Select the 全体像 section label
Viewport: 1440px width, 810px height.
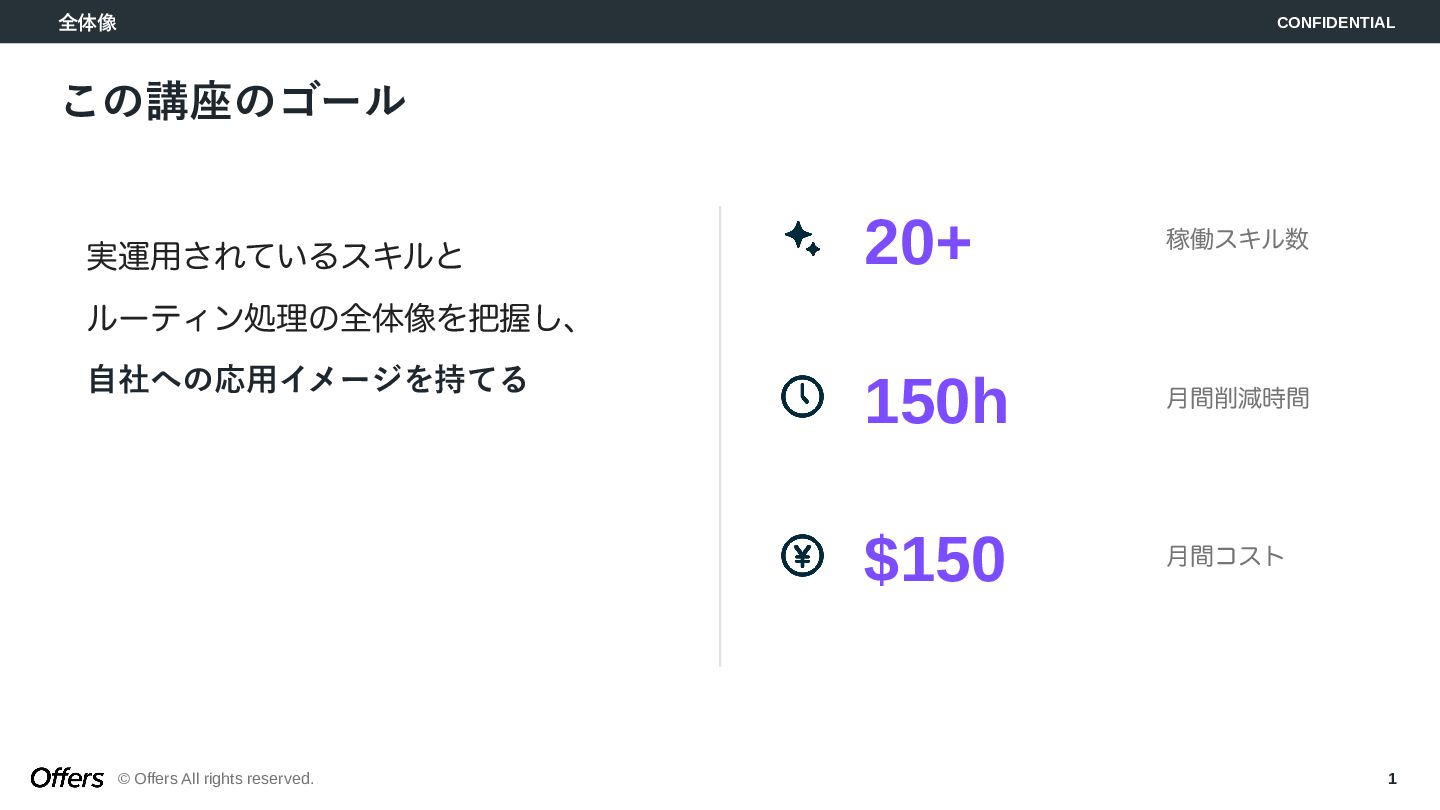click(x=87, y=22)
